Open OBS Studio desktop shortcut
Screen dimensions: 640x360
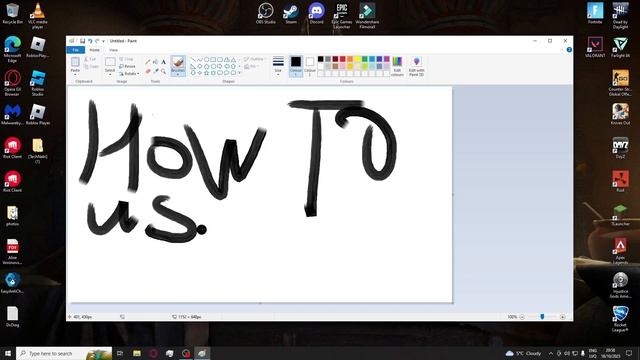click(266, 13)
